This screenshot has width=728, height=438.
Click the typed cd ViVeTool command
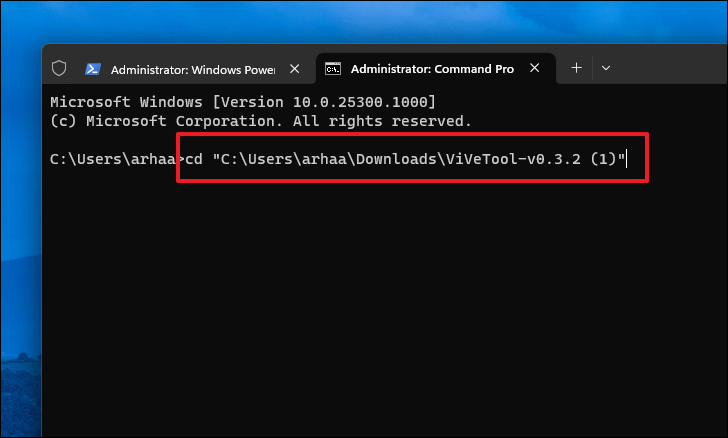click(405, 159)
